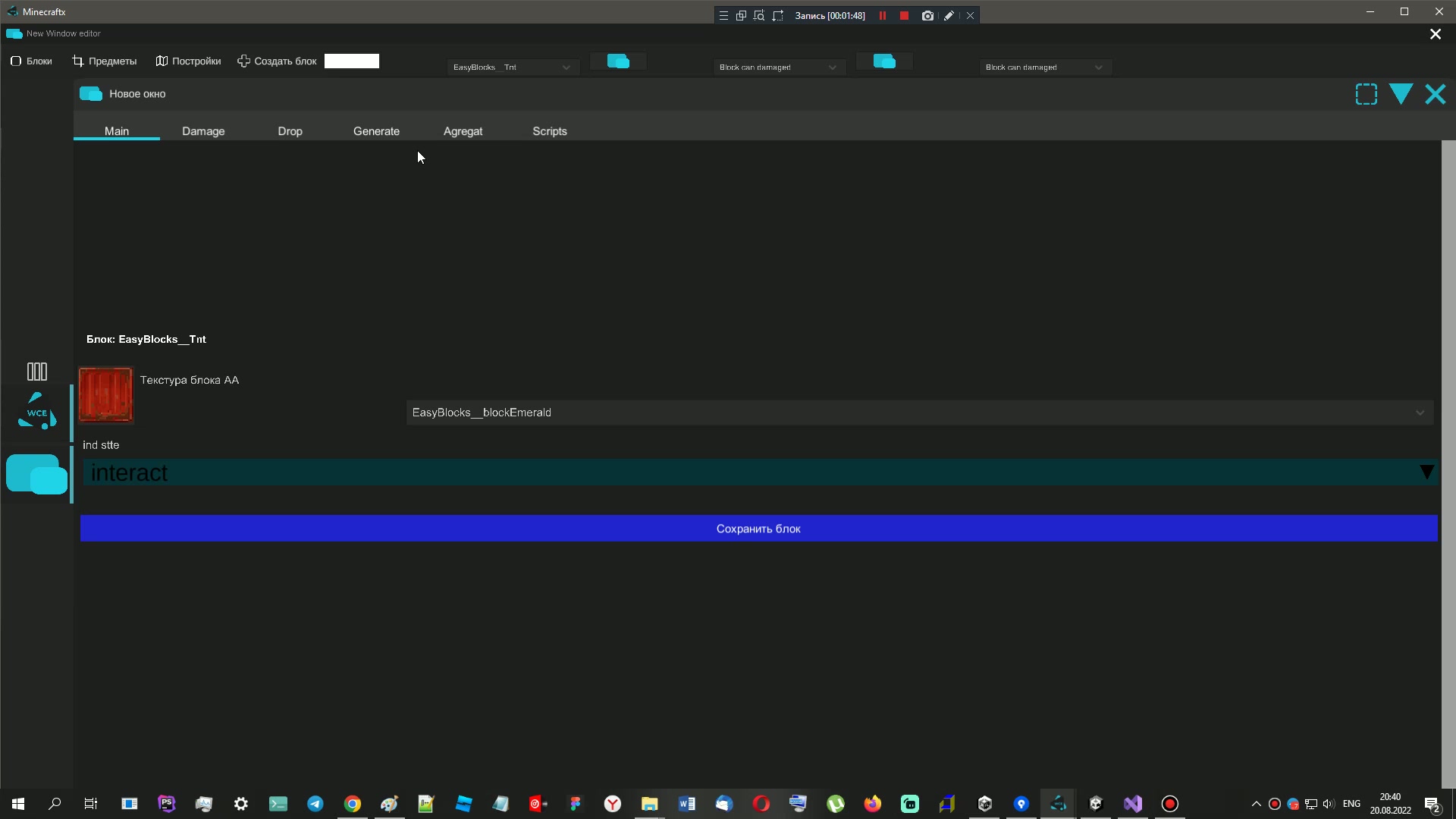Click the Новое окно window icon
This screenshot has height=819, width=1456.
[91, 94]
